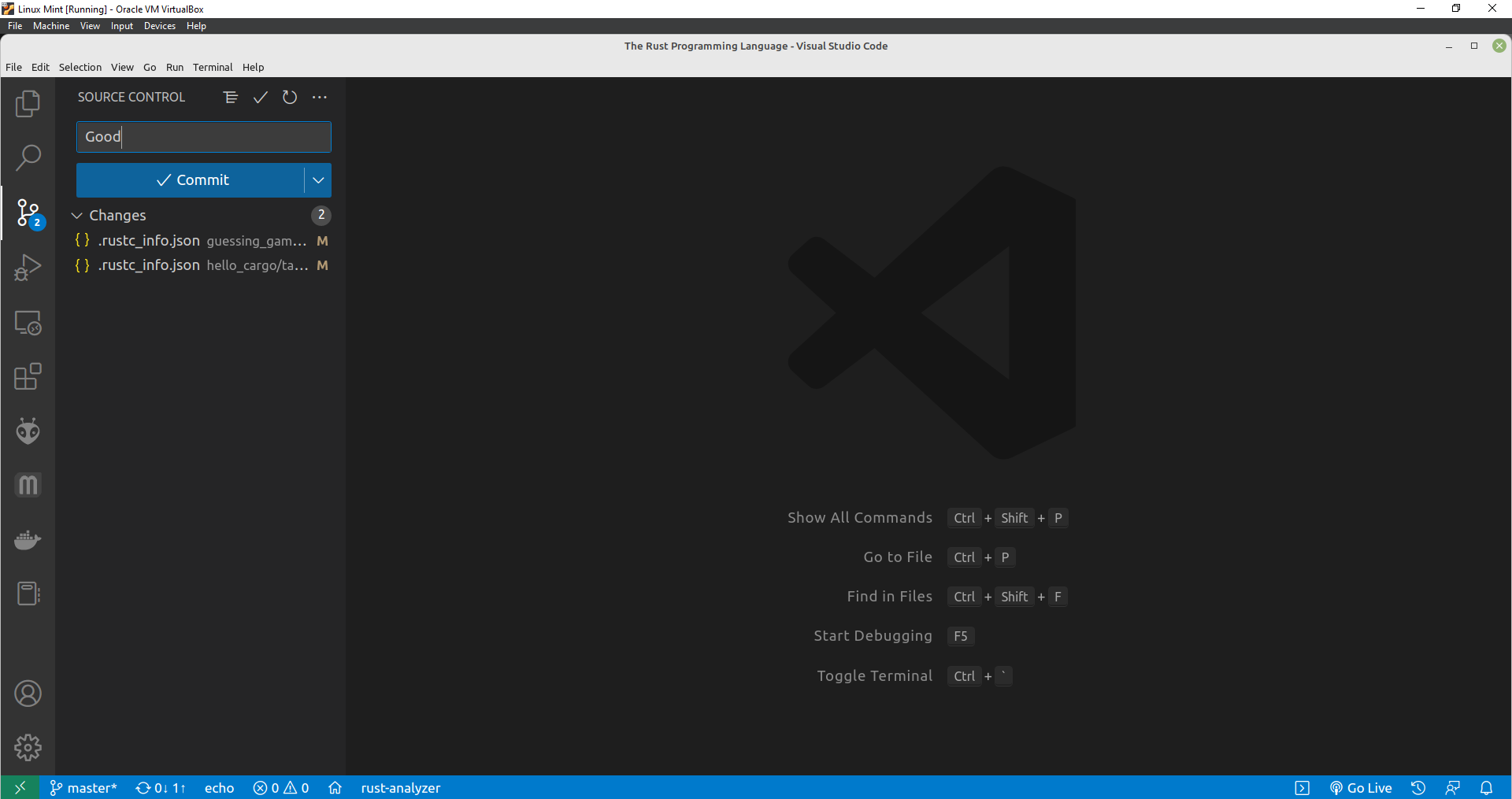
Task: Collapse the Changes section
Action: [x=76, y=215]
